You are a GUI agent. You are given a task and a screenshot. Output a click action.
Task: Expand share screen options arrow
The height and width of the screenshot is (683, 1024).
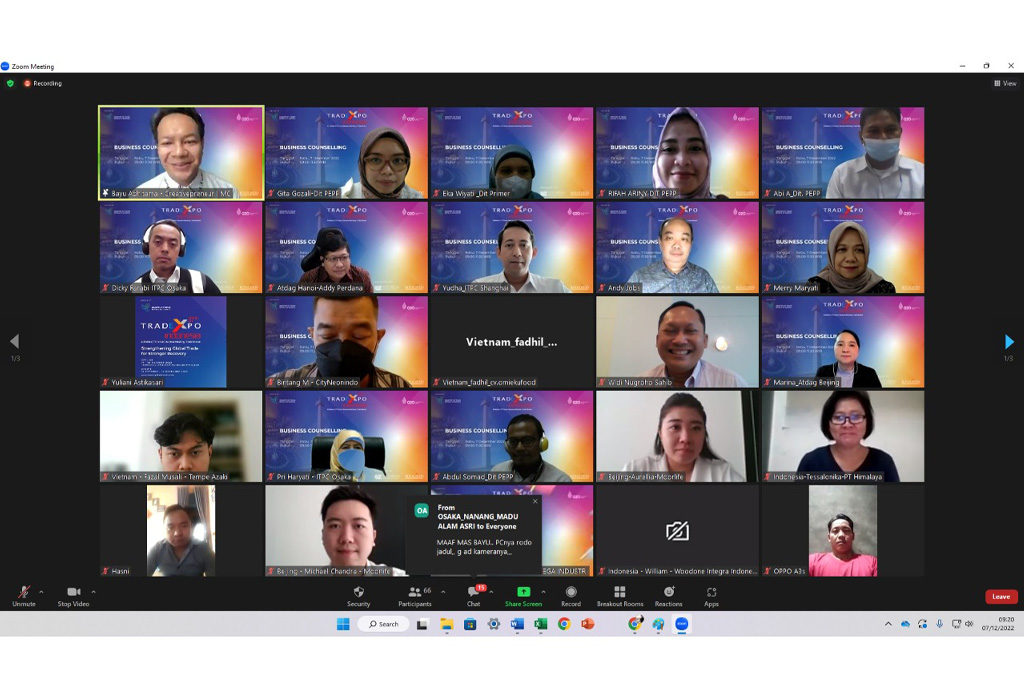tap(545, 591)
